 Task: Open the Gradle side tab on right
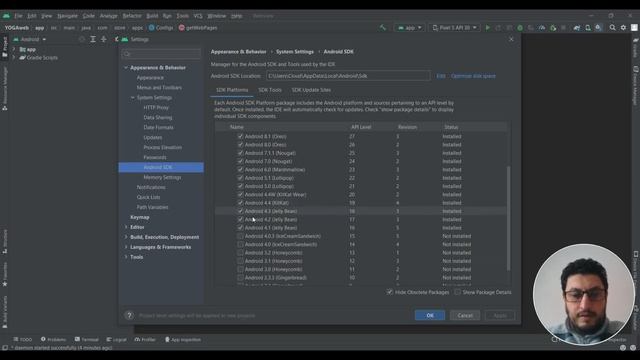[x=636, y=48]
